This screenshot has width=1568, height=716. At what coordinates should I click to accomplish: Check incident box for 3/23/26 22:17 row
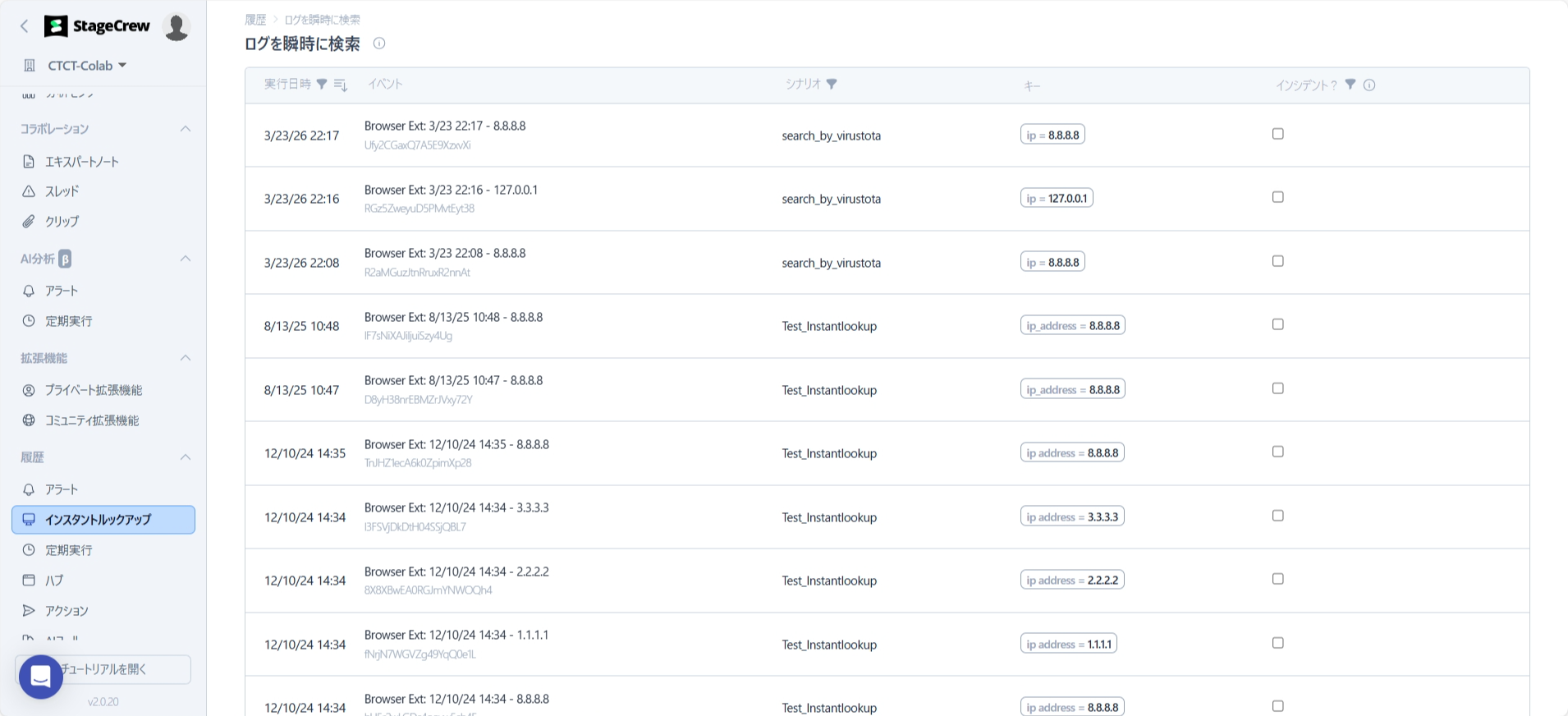tap(1277, 134)
